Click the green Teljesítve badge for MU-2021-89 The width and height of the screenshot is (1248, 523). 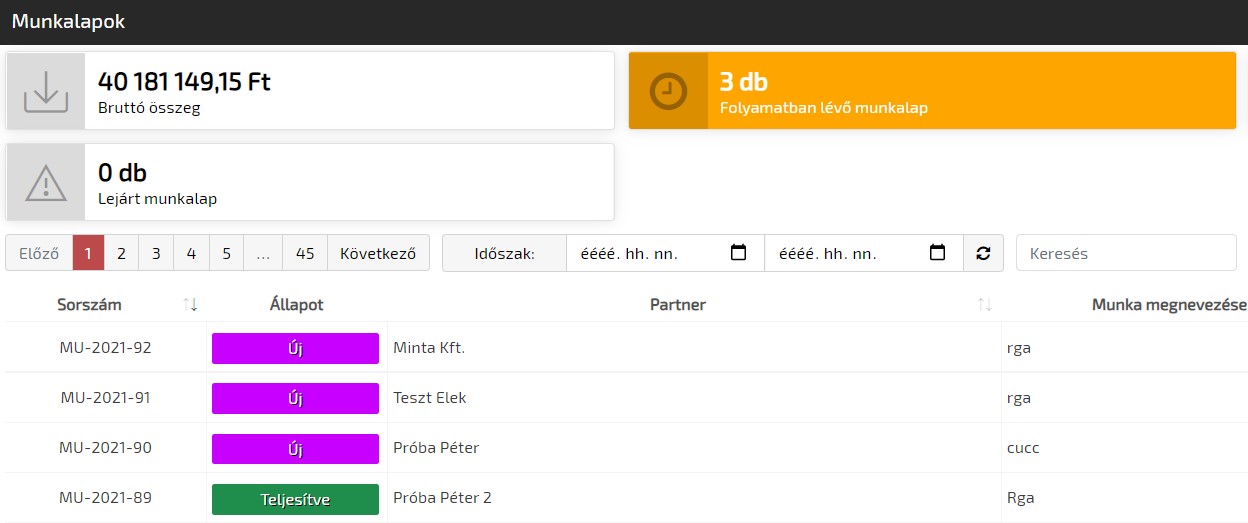pyautogui.click(x=295, y=499)
